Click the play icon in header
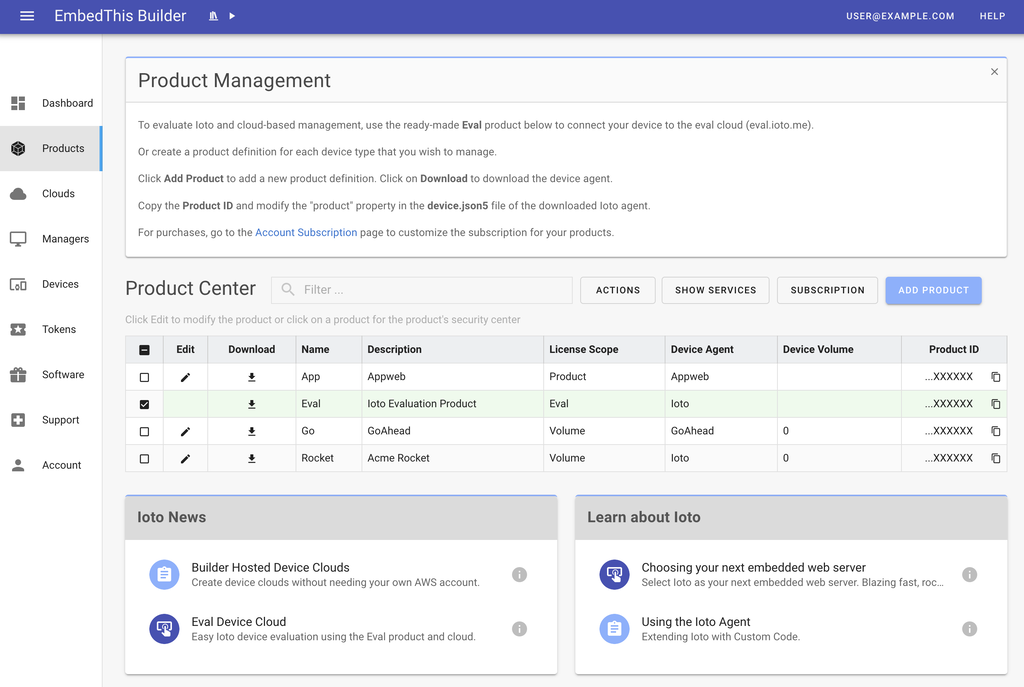1024x687 pixels. [232, 16]
